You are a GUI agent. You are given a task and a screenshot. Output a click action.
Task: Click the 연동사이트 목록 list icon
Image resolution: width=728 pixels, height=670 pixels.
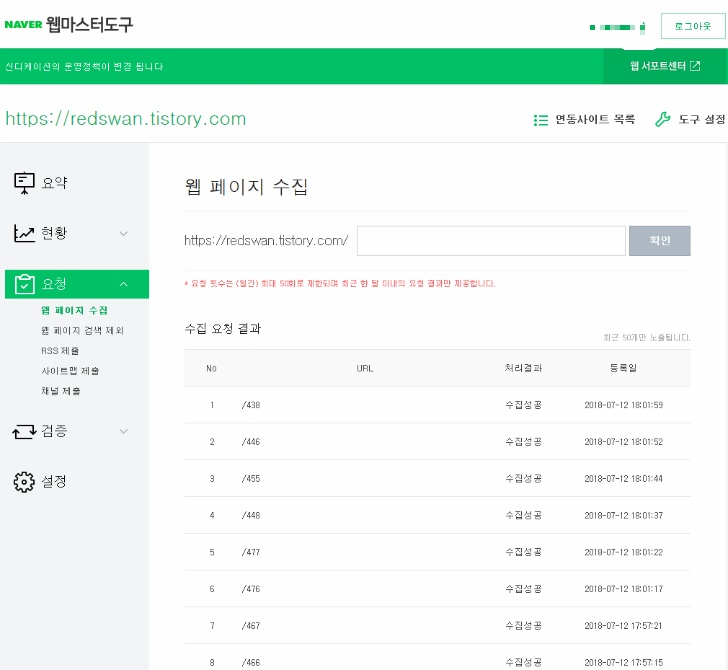pyautogui.click(x=541, y=120)
